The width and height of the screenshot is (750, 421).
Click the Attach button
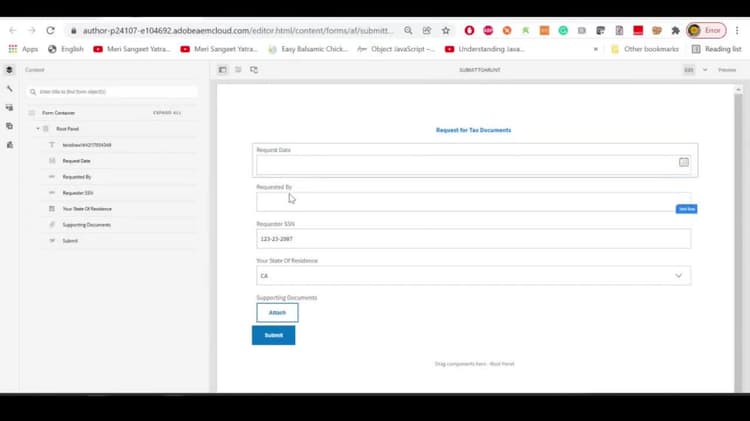[x=277, y=313]
